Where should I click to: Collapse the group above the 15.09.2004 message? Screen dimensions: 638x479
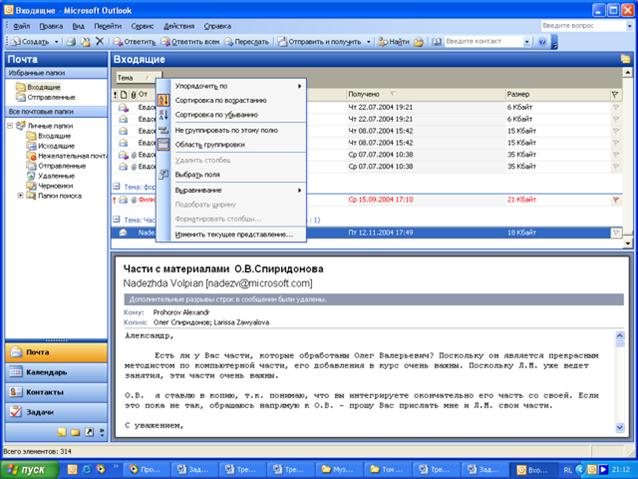(117, 186)
